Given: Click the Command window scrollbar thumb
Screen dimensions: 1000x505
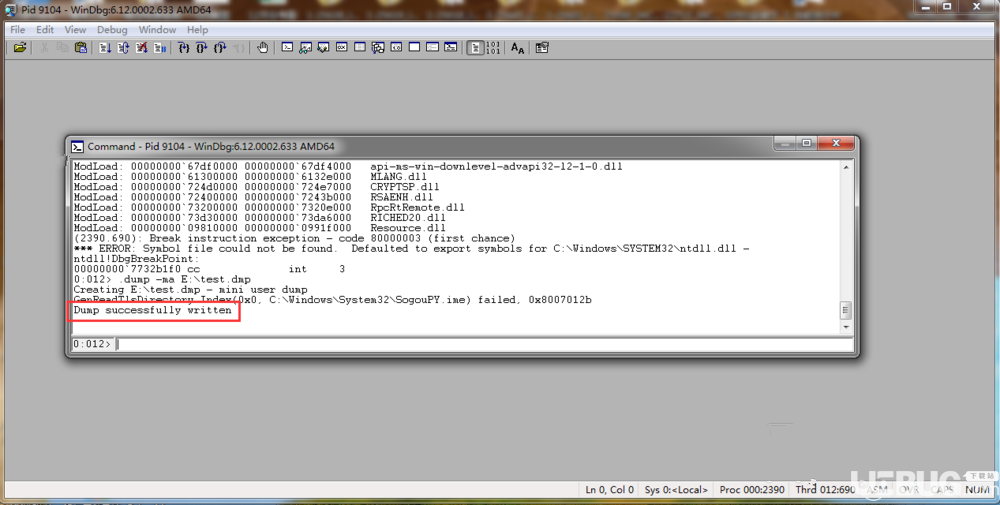Looking at the screenshot, I should point(846,311).
